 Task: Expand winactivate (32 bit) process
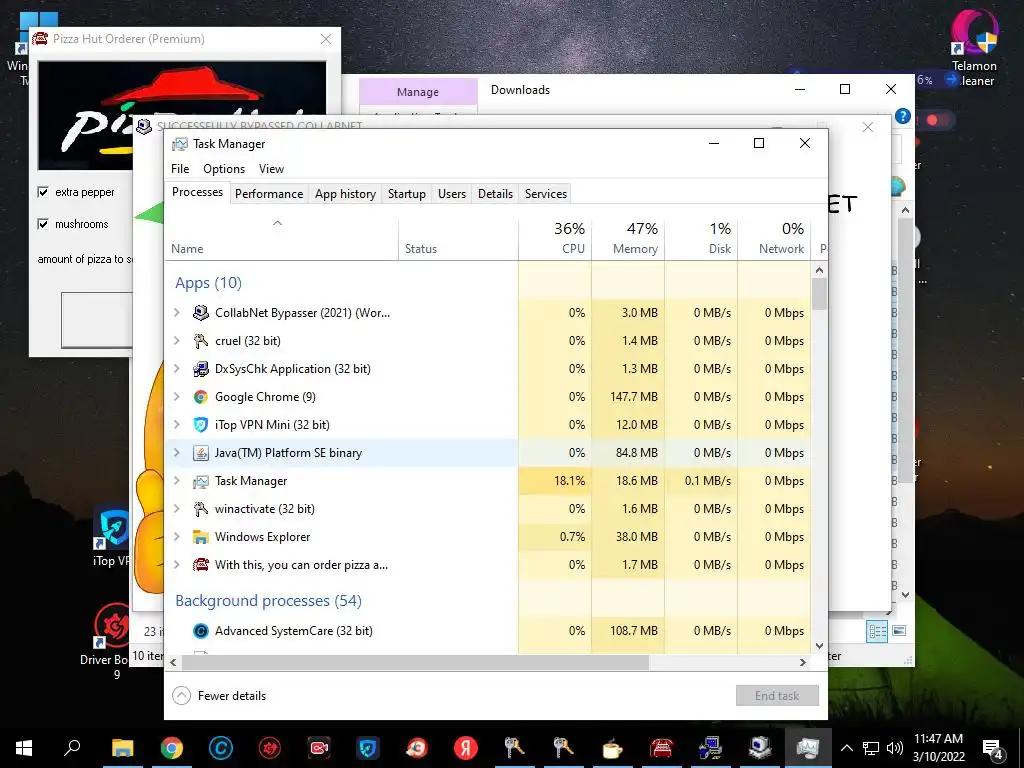pos(176,509)
